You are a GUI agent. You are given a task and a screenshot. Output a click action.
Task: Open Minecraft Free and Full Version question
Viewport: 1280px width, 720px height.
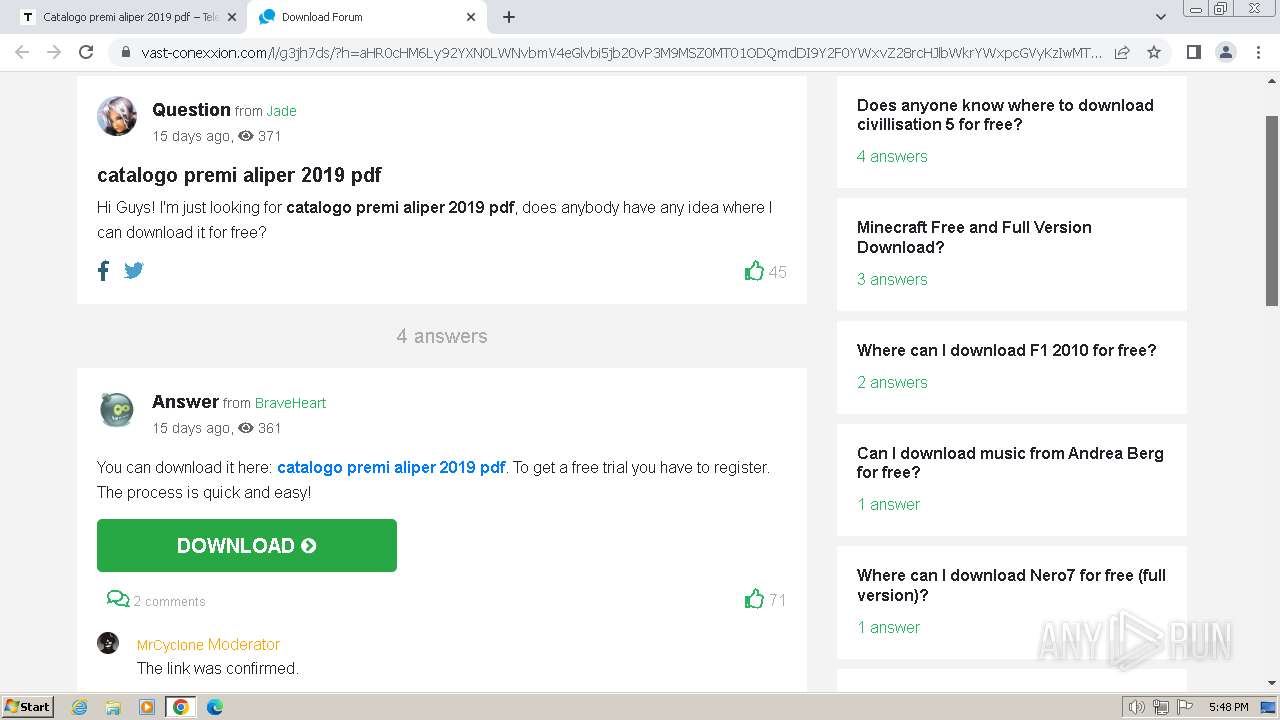[x=974, y=237]
